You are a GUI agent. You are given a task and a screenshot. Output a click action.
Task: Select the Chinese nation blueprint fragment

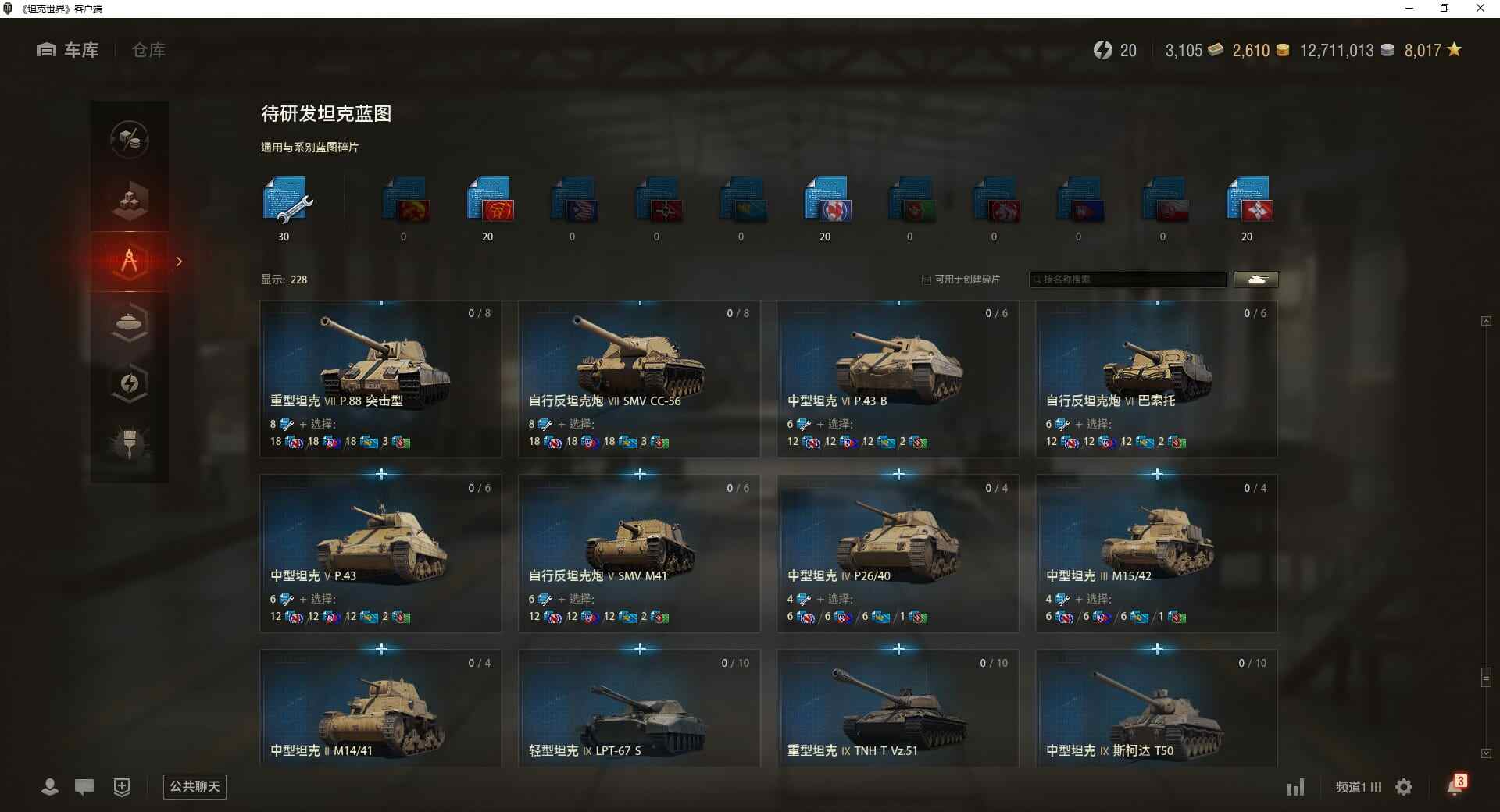pyautogui.click(x=490, y=200)
